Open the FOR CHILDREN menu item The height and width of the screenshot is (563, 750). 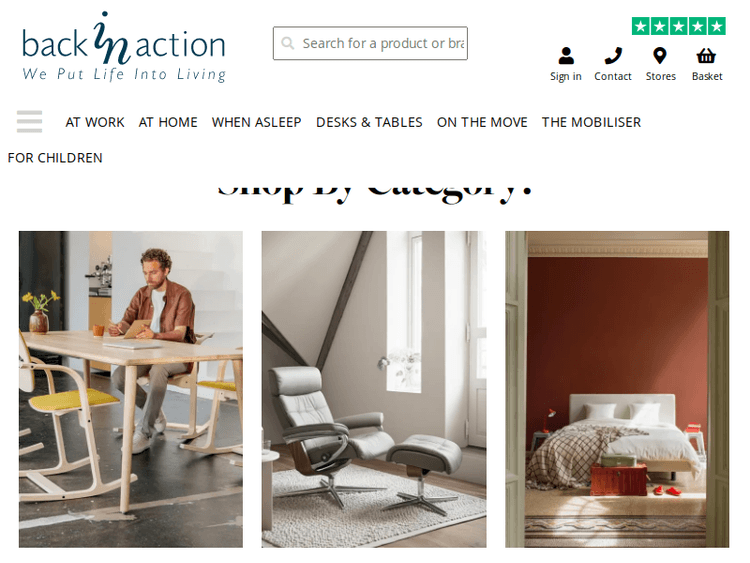pos(55,158)
